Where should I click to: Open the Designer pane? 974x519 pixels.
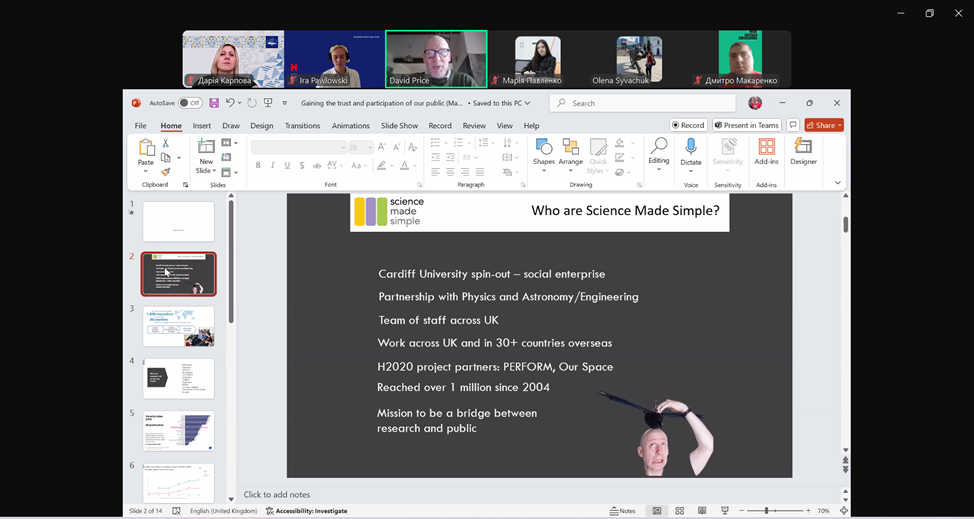pos(803,152)
